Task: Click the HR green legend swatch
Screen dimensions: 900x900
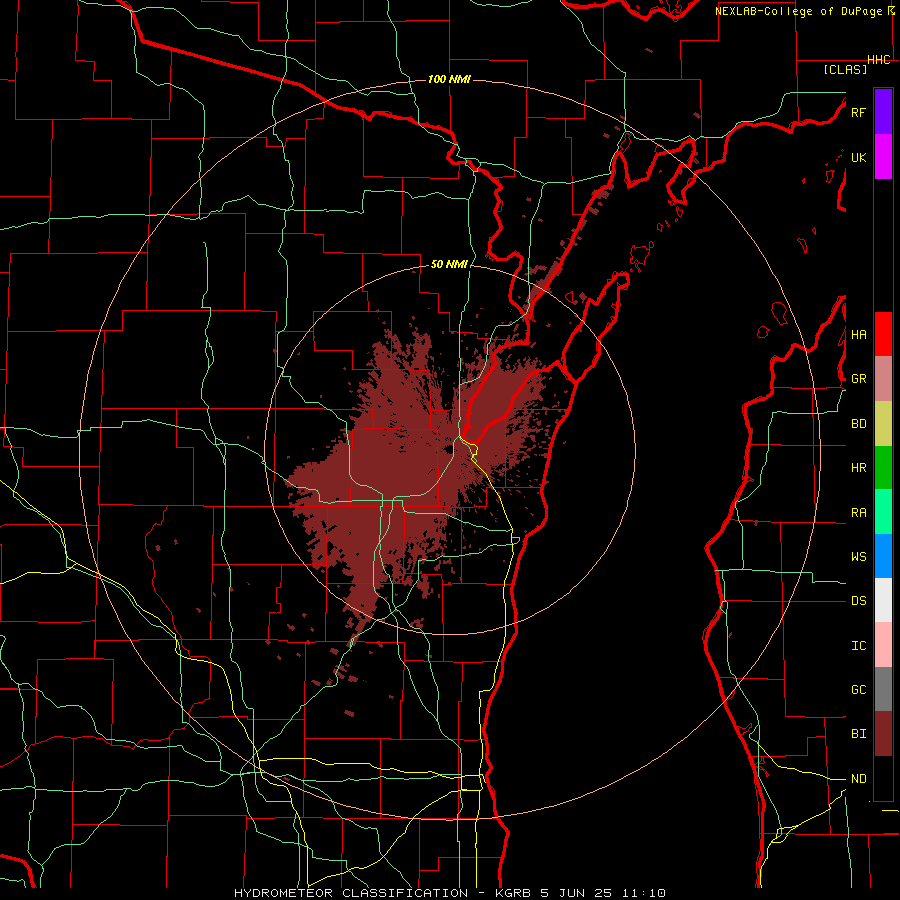Action: 883,468
